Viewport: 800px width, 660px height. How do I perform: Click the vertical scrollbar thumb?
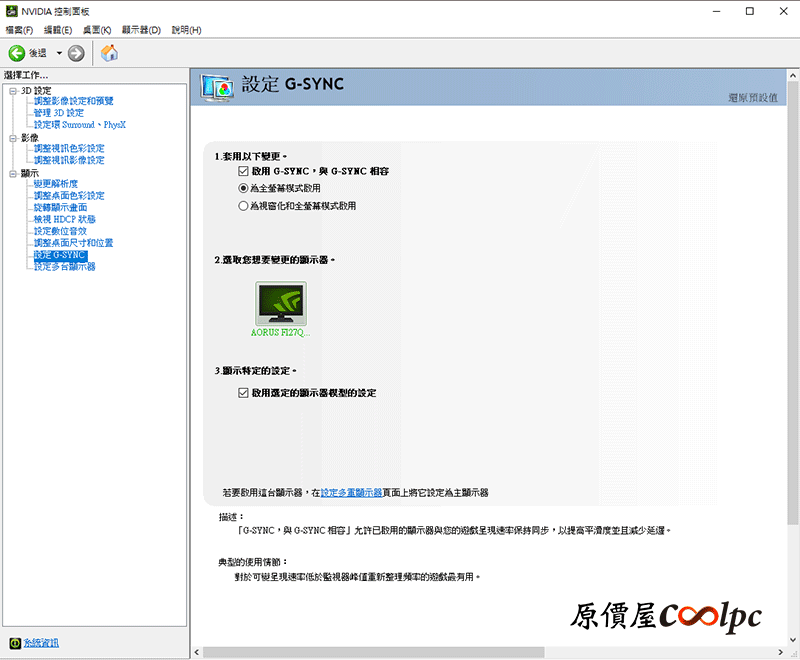[792, 304]
